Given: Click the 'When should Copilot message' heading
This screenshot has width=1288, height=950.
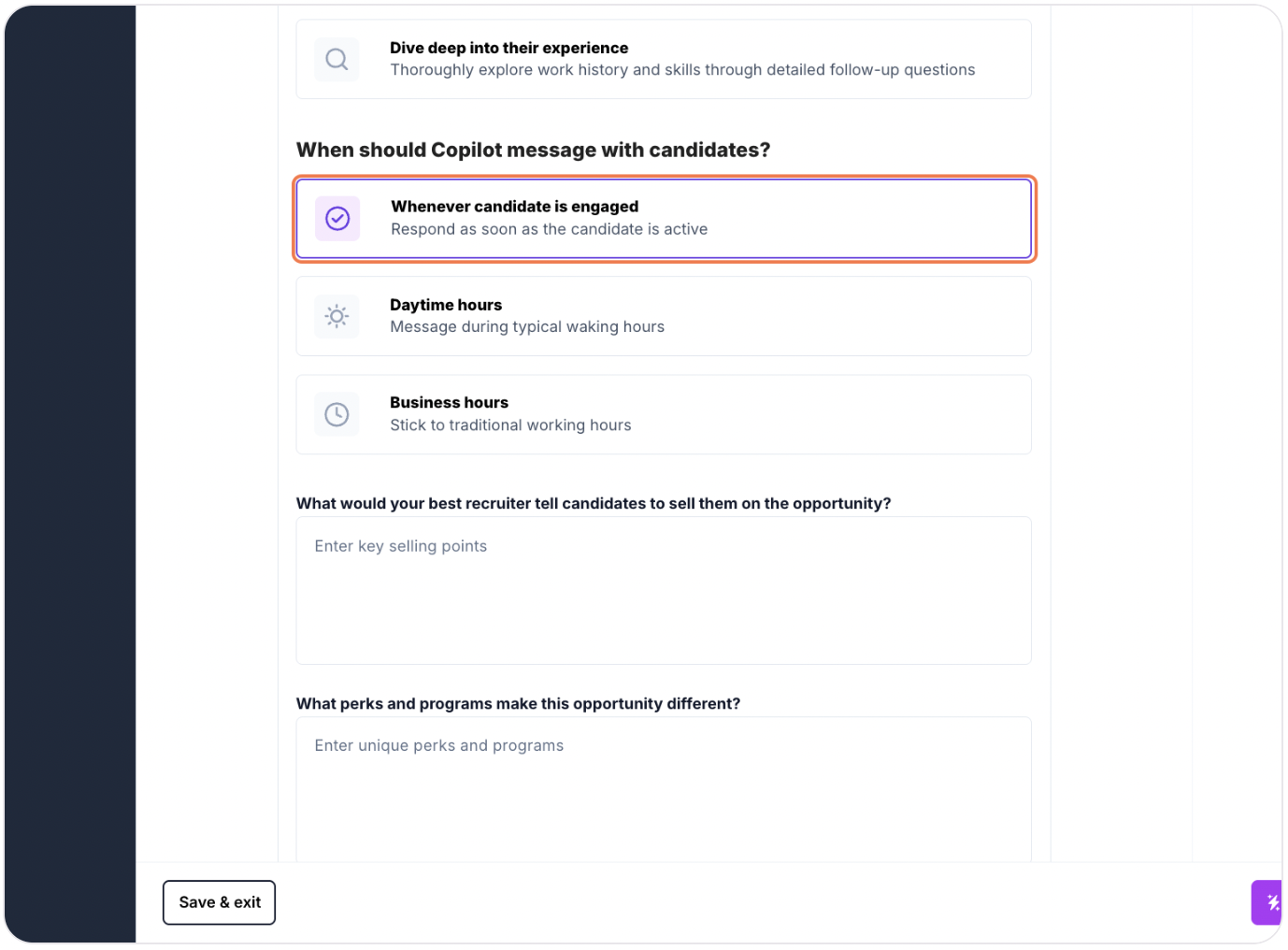Looking at the screenshot, I should click(533, 150).
